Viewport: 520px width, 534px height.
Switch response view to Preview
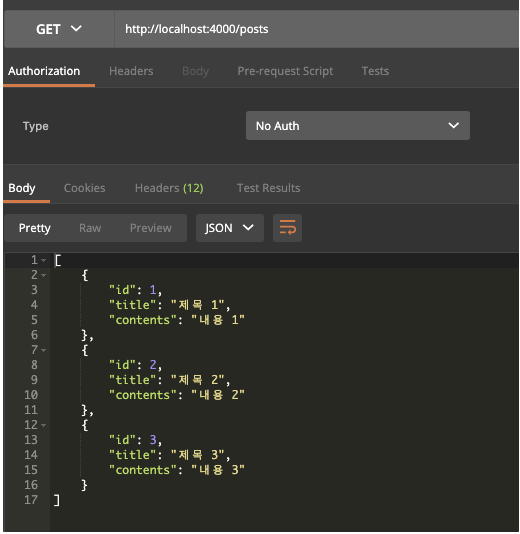coord(151,228)
